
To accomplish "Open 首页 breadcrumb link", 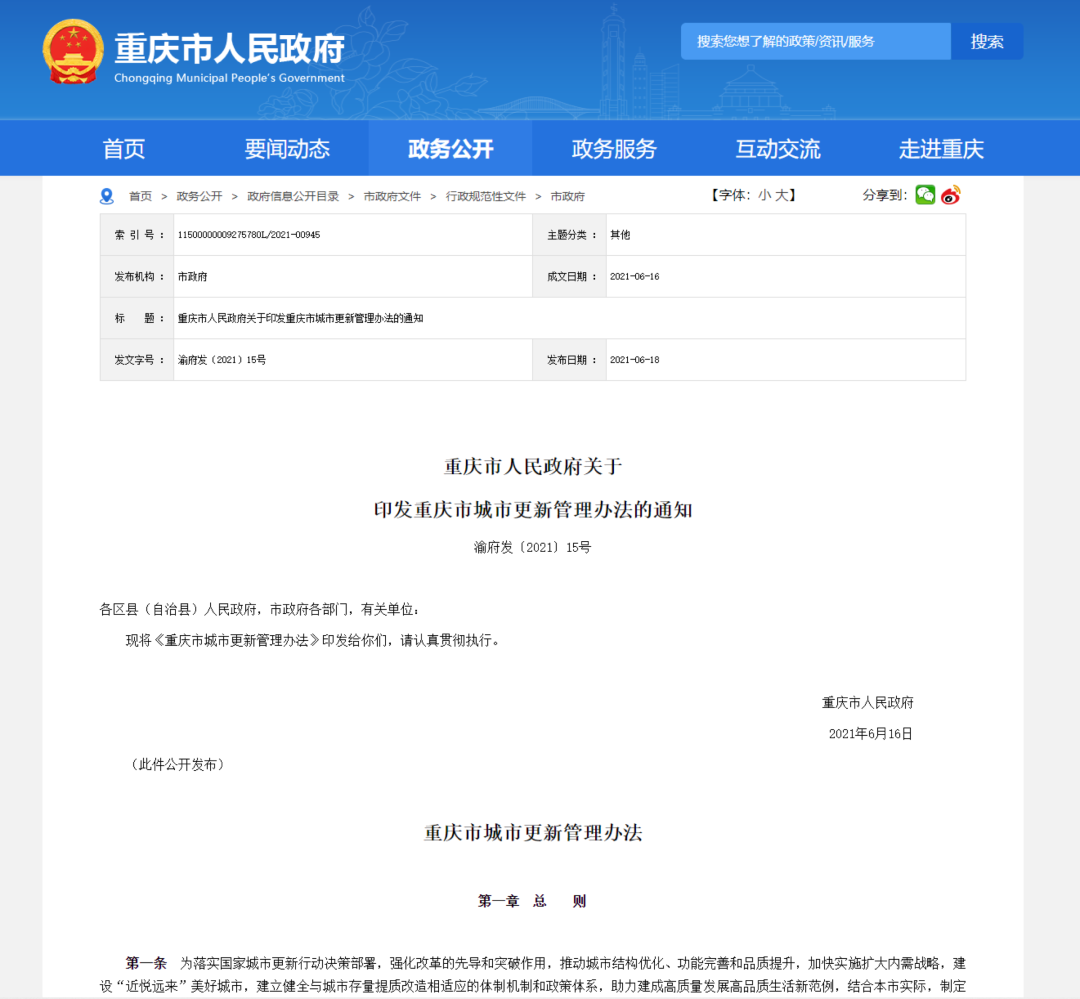I will click(x=140, y=196).
